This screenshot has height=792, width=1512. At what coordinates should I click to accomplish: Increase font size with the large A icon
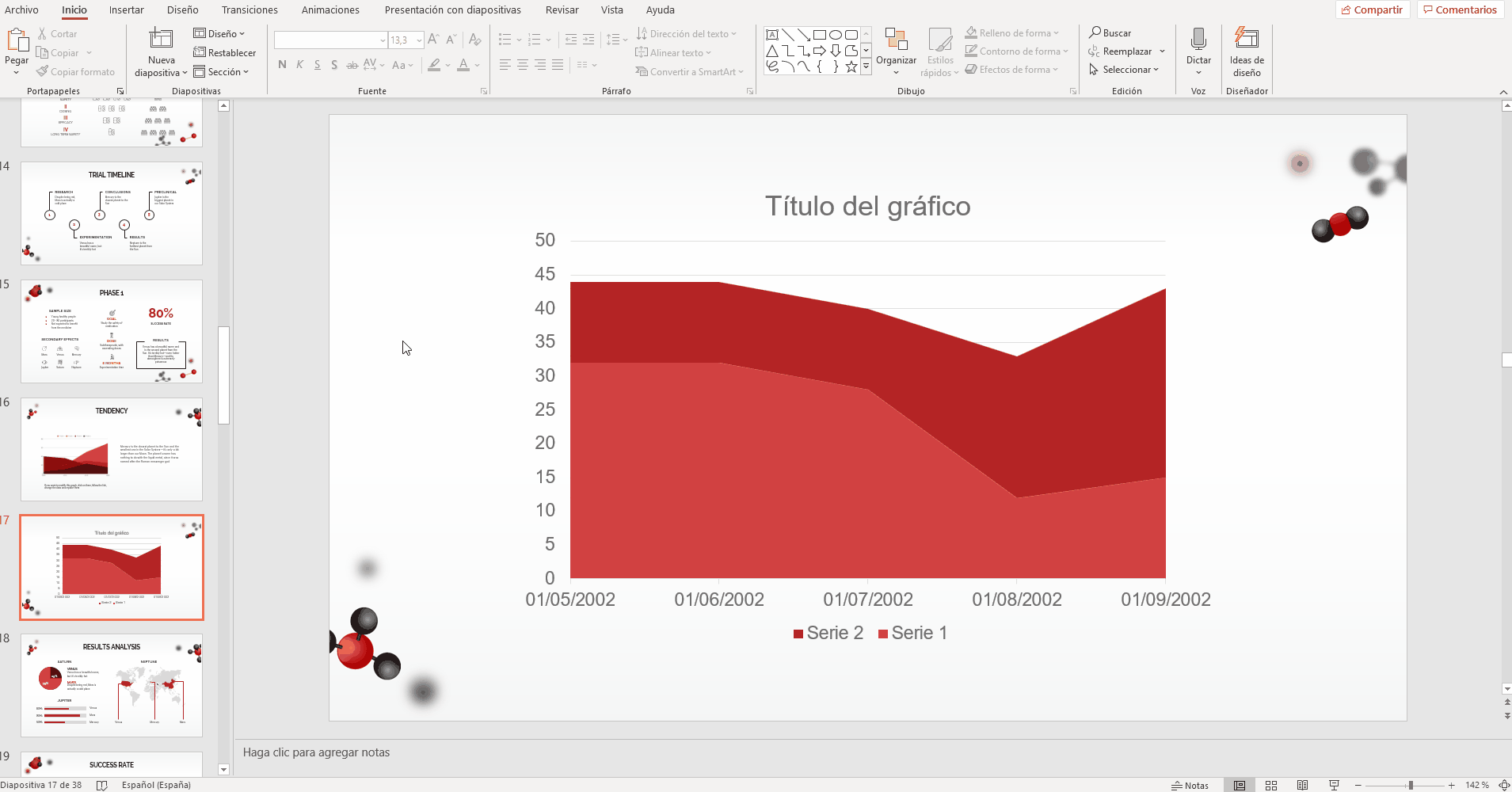432,40
